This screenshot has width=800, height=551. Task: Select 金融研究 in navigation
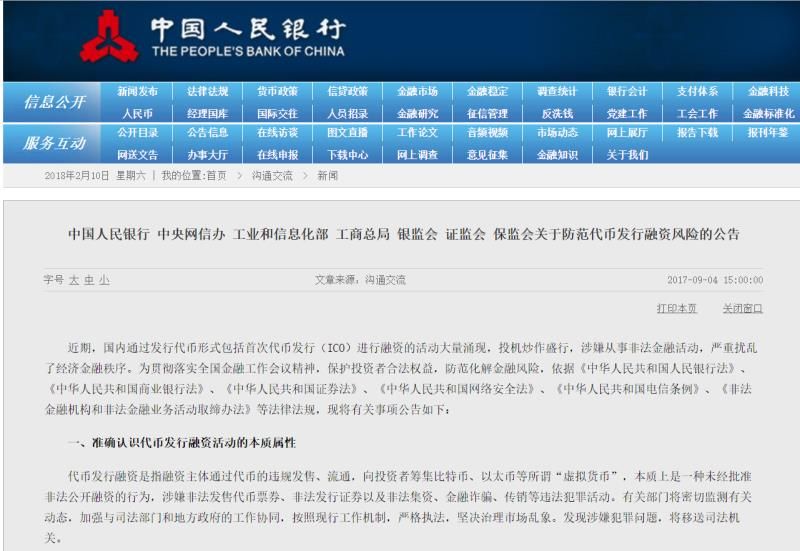tap(417, 113)
